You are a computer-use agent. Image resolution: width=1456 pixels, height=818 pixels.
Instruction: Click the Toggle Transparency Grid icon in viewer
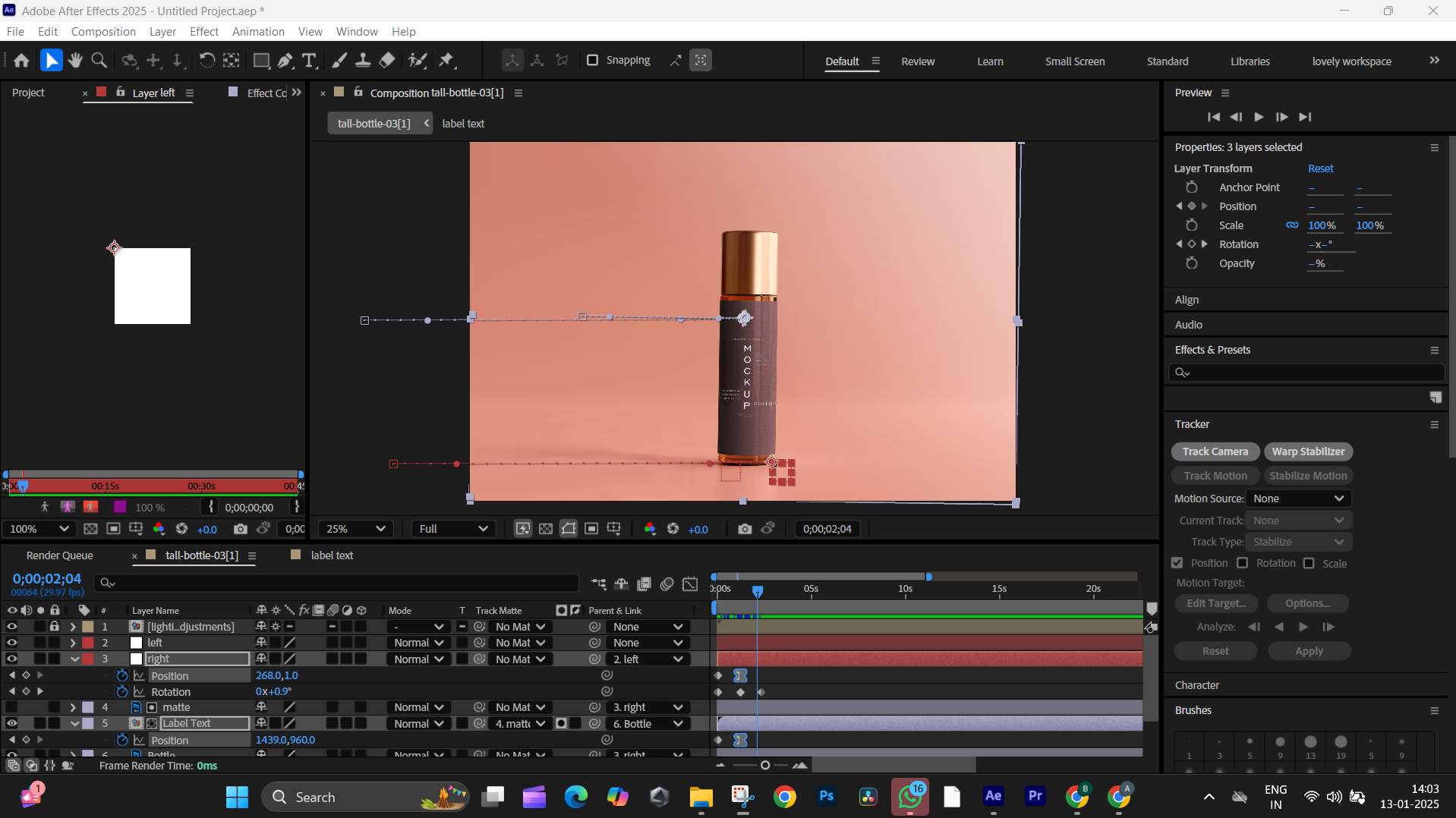click(x=545, y=529)
